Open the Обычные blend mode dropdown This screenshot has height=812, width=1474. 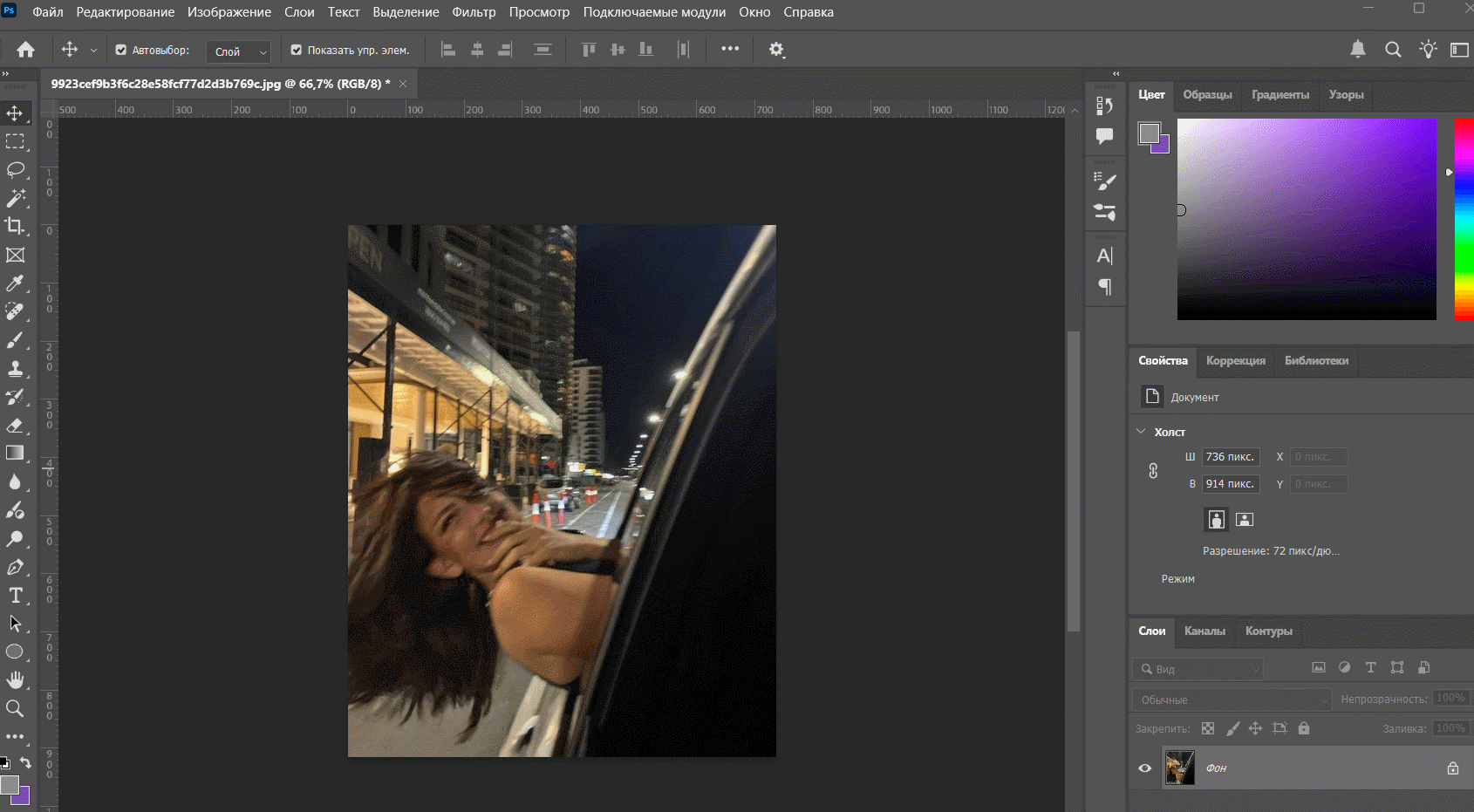coord(1232,699)
